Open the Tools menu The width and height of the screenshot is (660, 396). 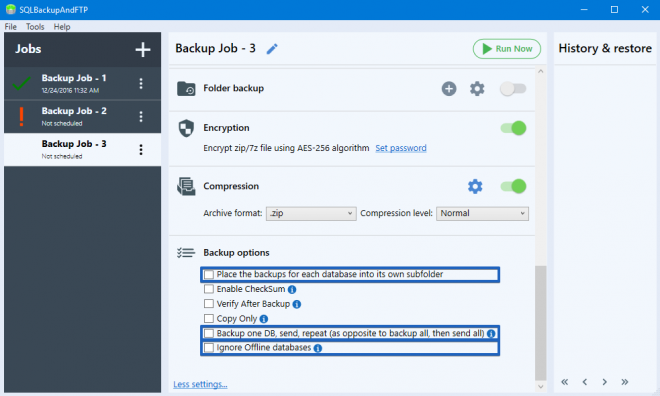pyautogui.click(x=35, y=27)
